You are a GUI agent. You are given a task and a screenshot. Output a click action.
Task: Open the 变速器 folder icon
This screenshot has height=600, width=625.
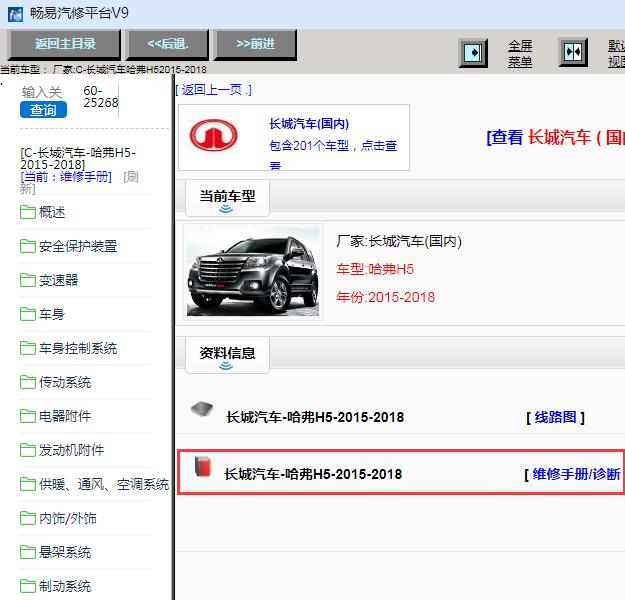28,280
